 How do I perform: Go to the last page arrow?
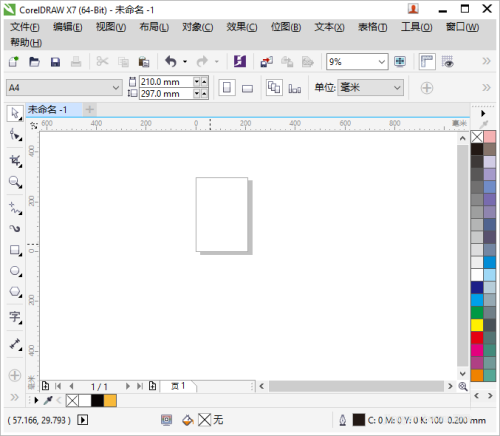pos(140,386)
